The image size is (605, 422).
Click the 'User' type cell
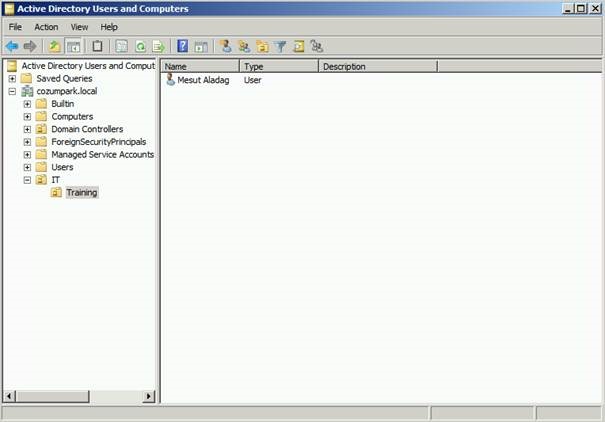(x=252, y=80)
